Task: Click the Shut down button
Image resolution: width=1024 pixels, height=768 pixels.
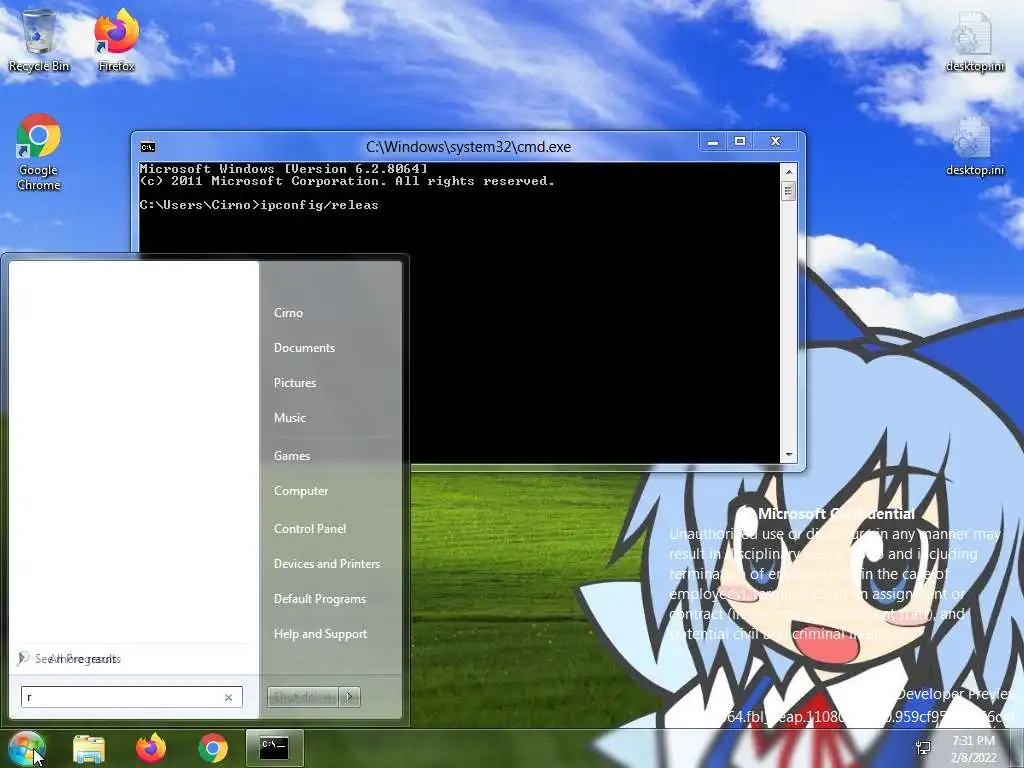Action: pos(302,697)
